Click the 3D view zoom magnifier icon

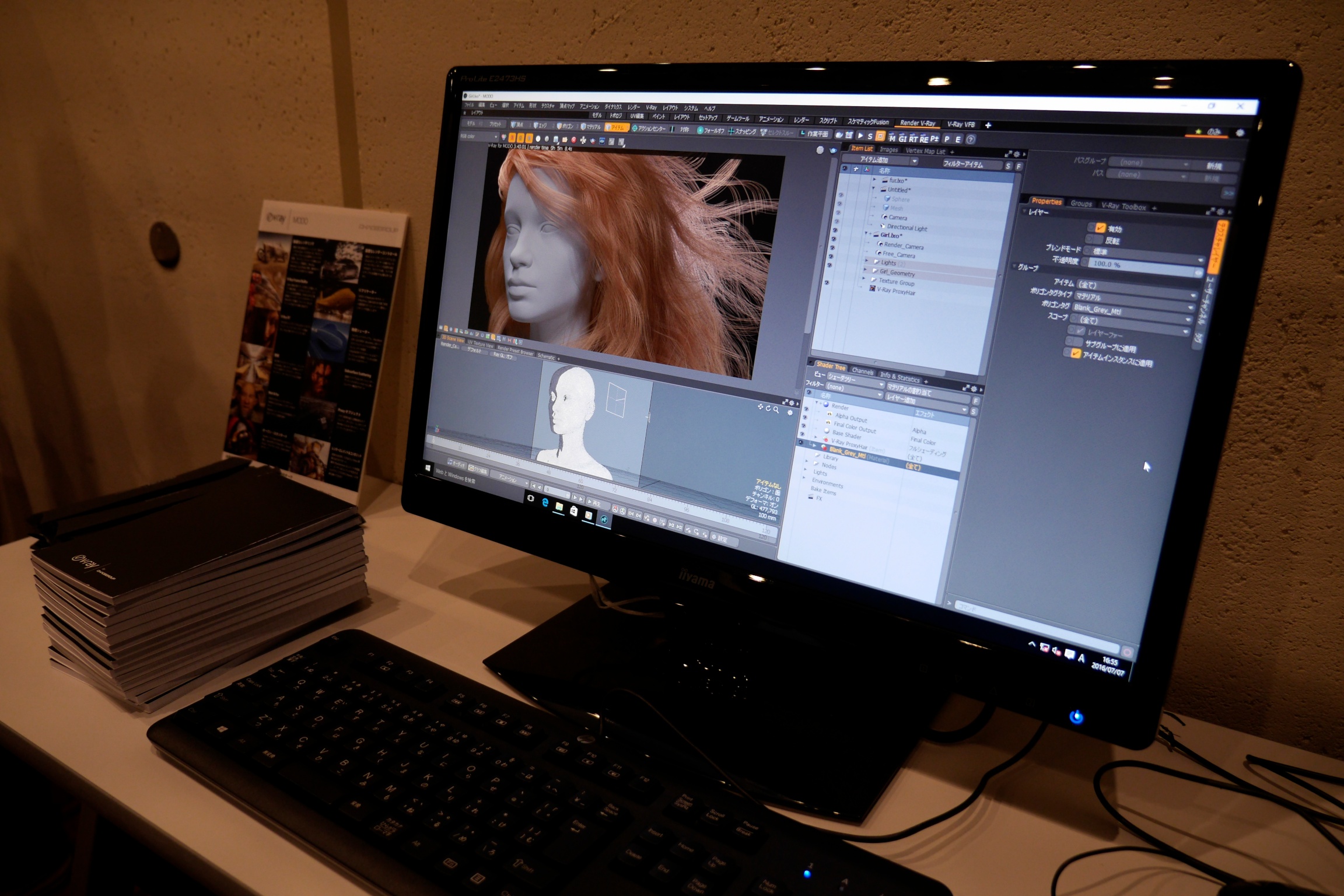pyautogui.click(x=776, y=409)
